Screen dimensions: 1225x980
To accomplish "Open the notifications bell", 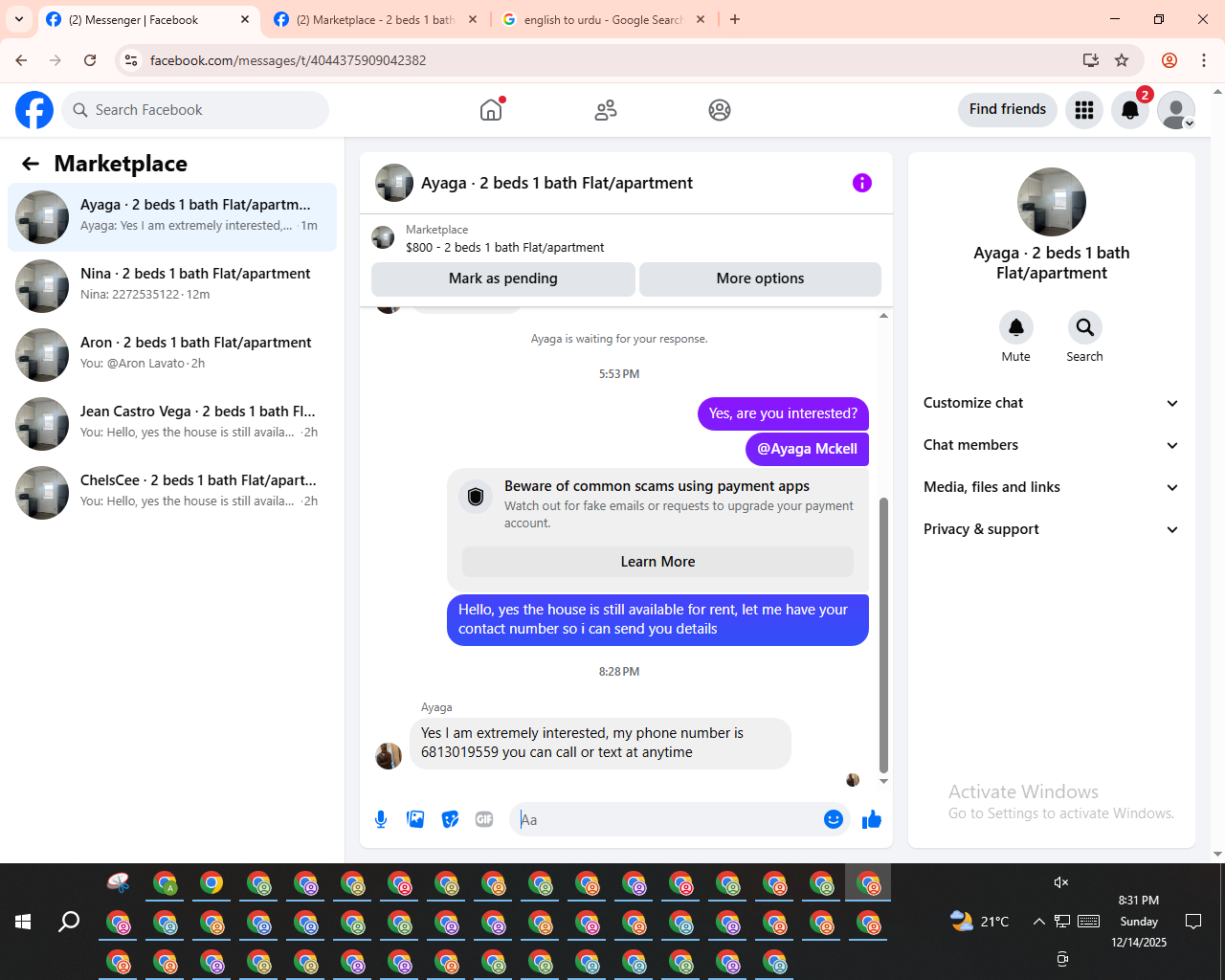I will pyautogui.click(x=1130, y=110).
